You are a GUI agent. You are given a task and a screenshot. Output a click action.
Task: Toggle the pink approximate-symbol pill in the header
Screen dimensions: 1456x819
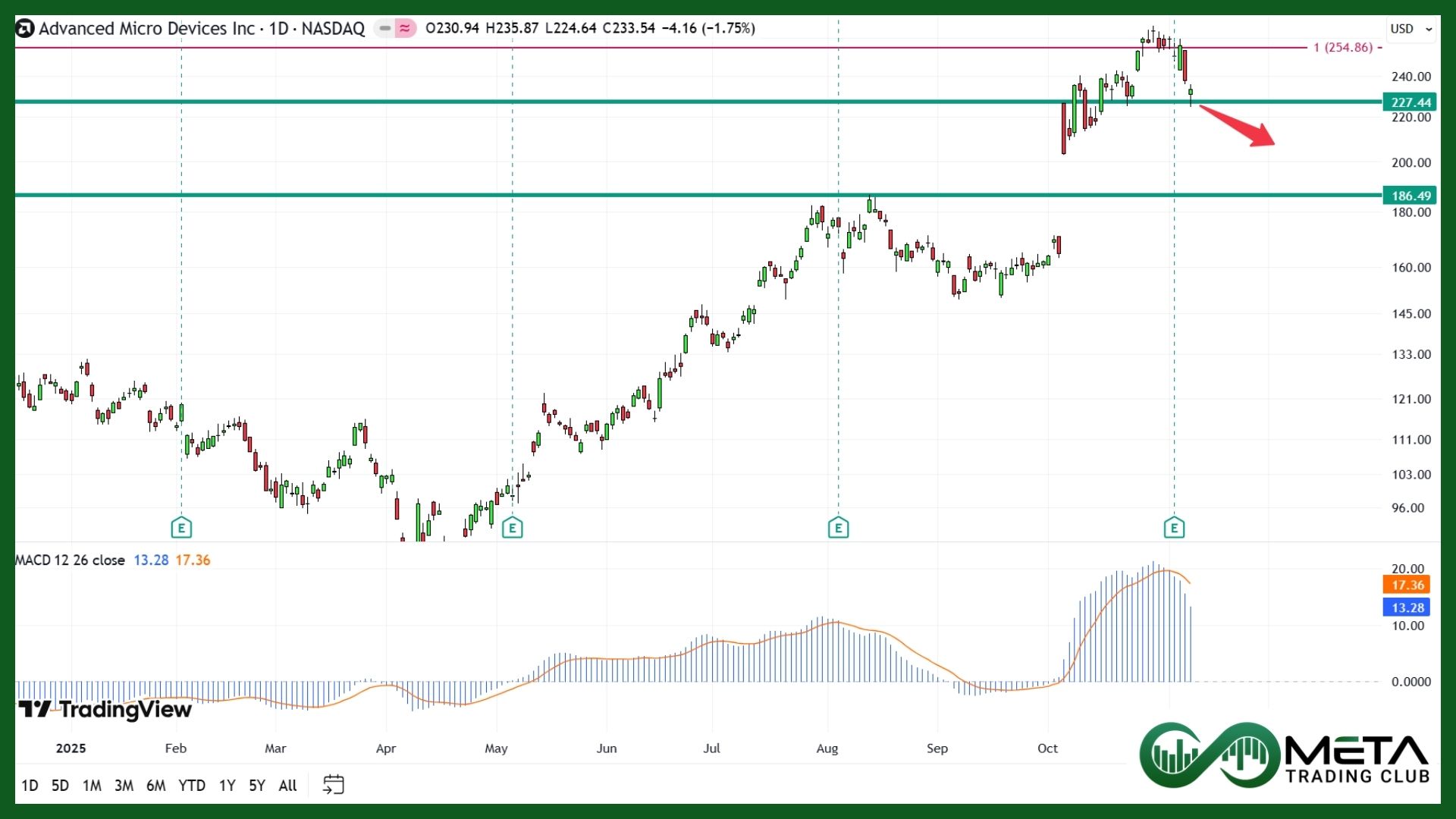click(x=405, y=28)
